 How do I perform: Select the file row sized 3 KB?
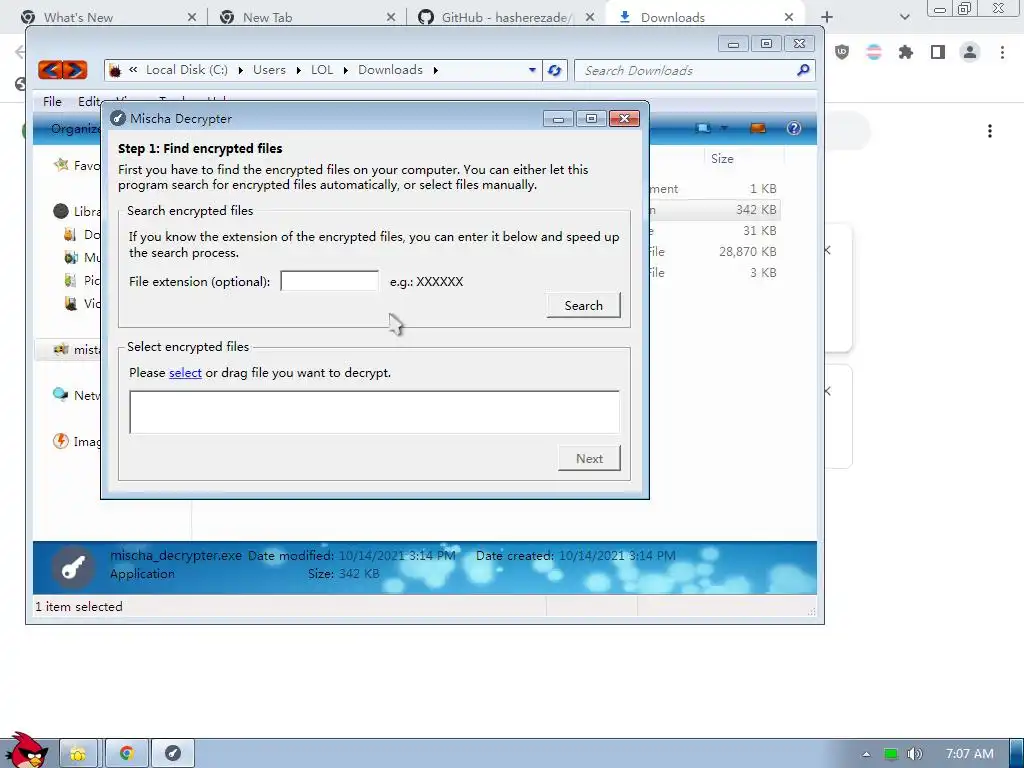click(x=714, y=272)
